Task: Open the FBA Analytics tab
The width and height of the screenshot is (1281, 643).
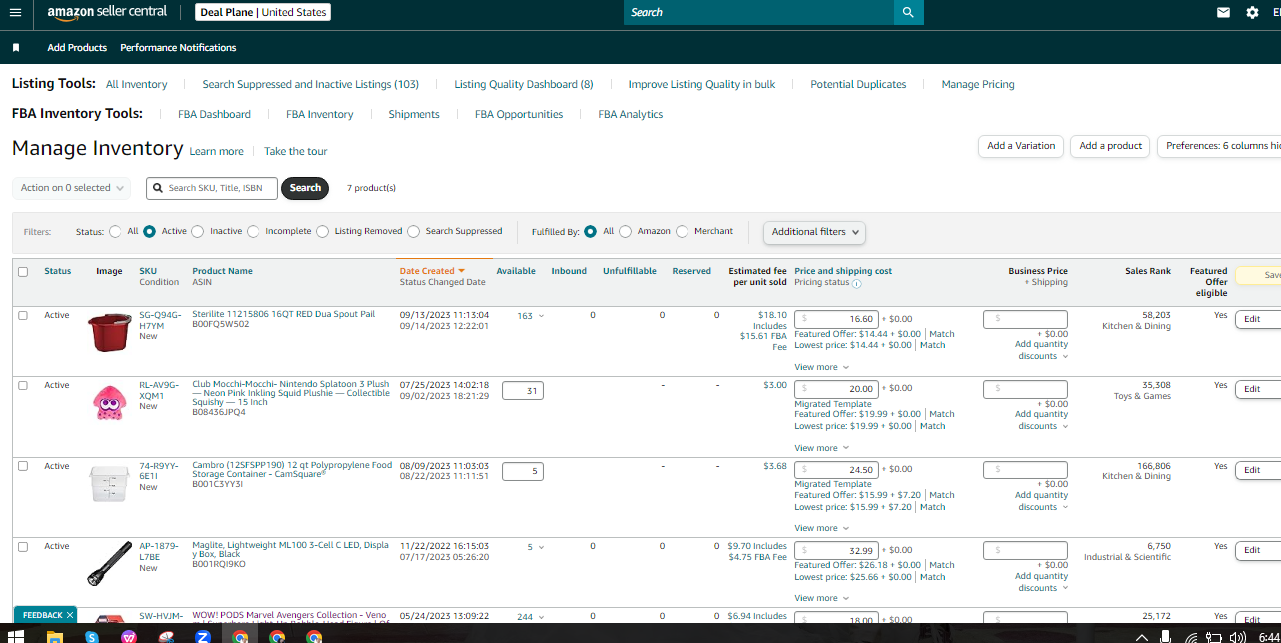Action: coord(631,114)
